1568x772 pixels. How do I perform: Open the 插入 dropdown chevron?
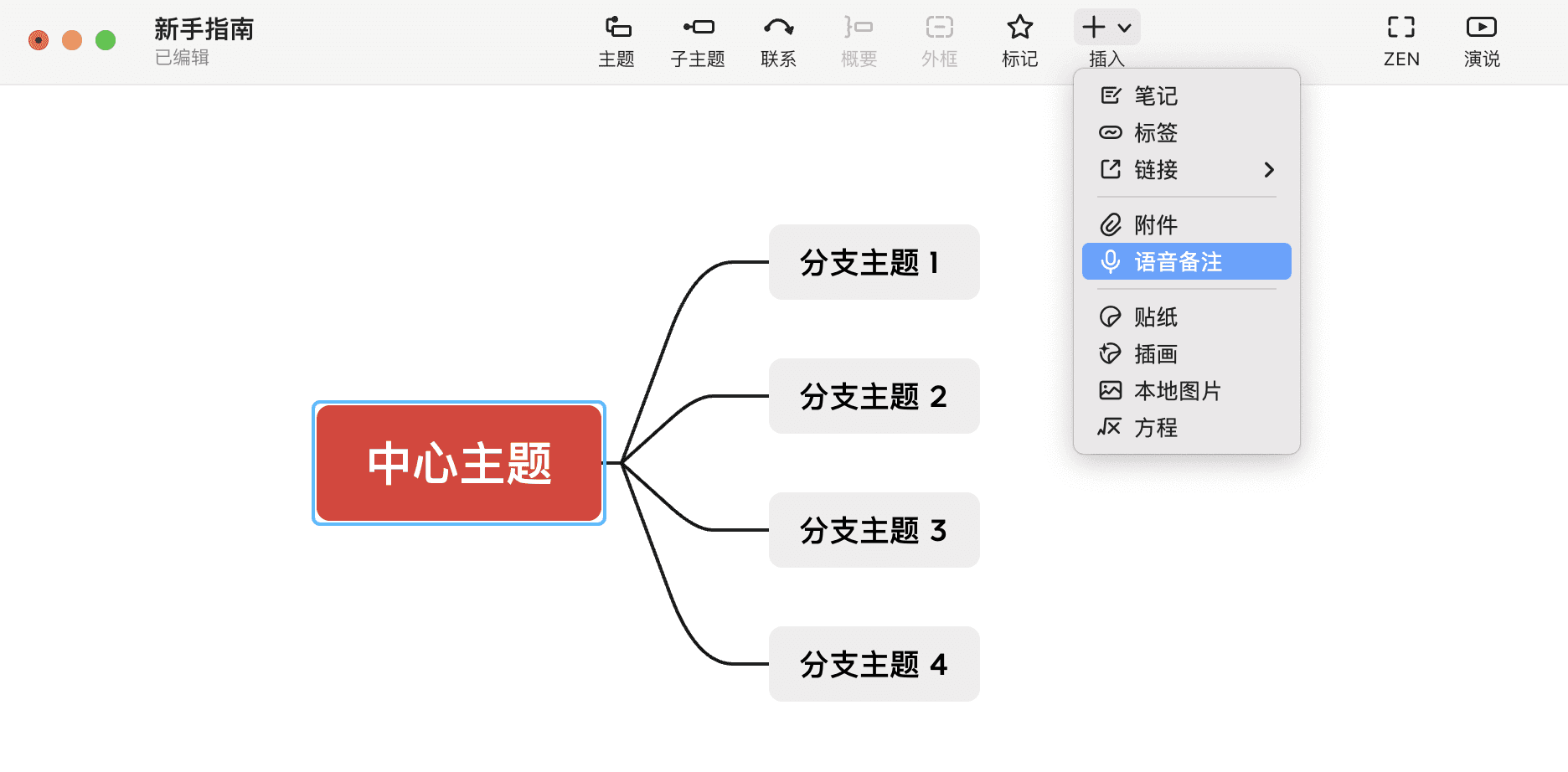[x=1123, y=27]
